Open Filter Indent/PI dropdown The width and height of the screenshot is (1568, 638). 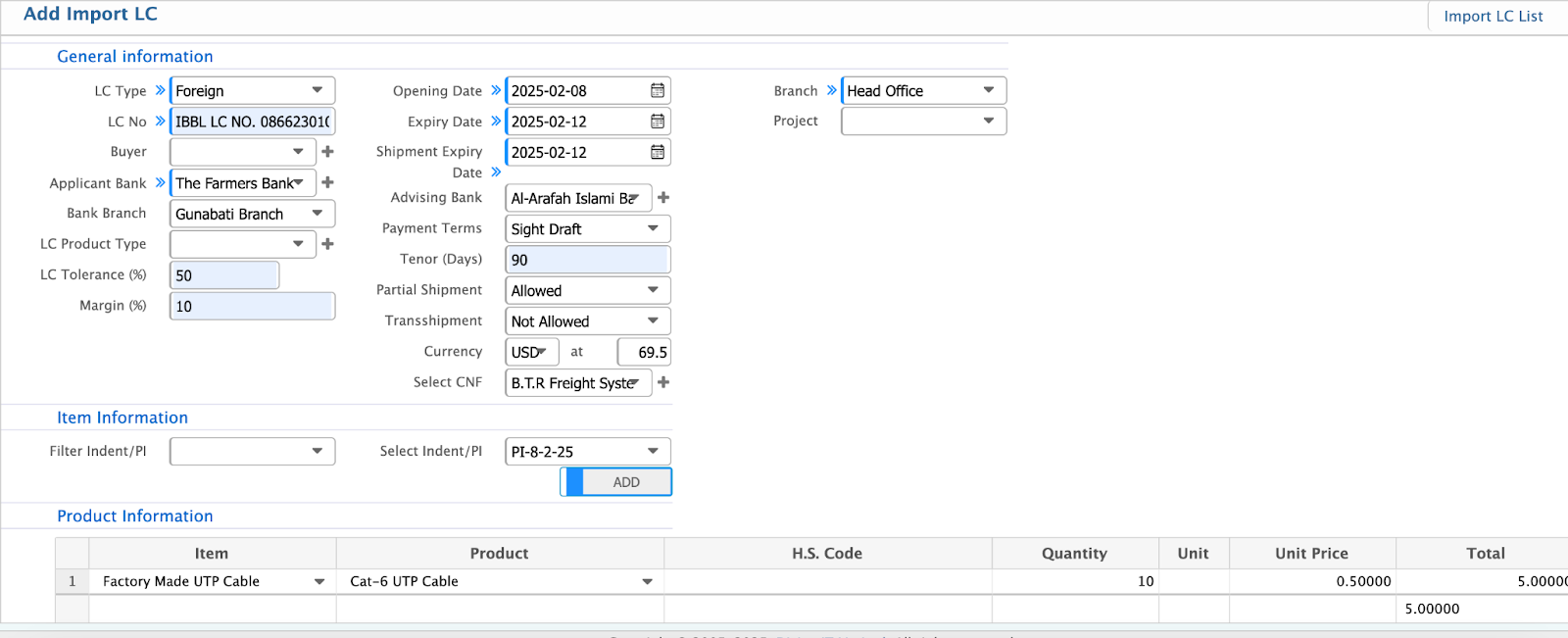[253, 451]
